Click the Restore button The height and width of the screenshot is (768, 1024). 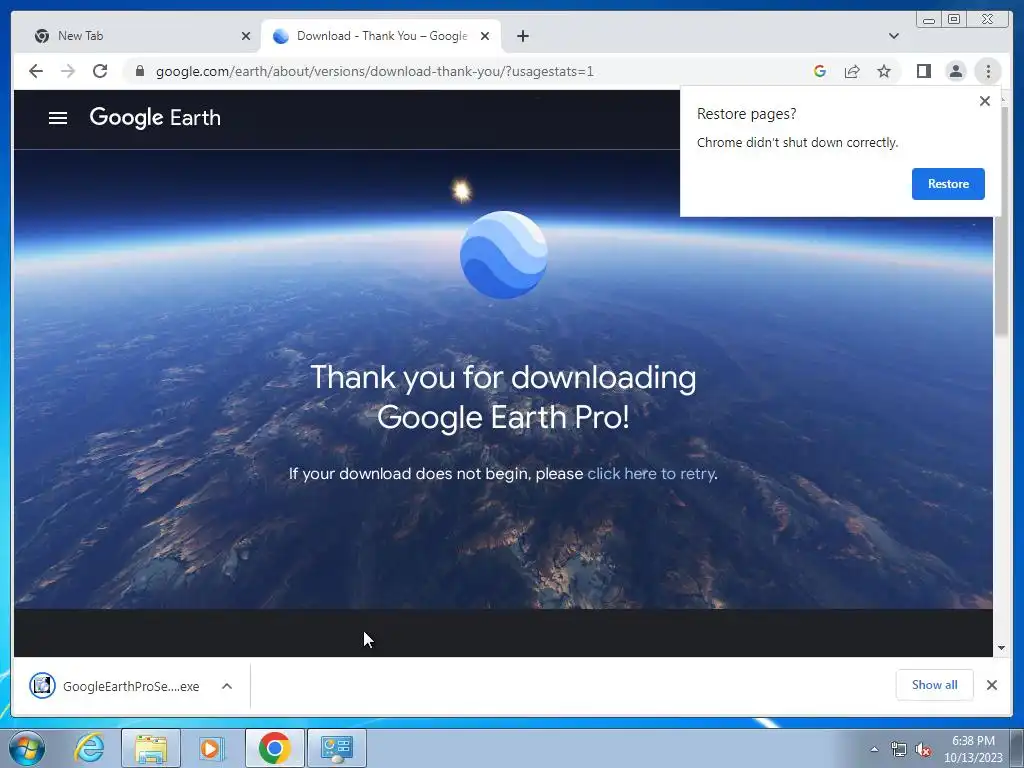(948, 184)
